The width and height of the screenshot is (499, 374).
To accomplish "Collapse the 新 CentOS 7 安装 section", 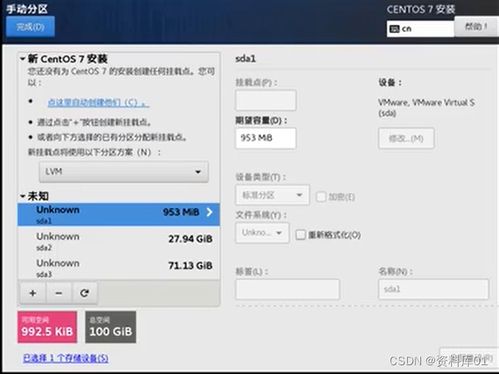I will click(x=23, y=59).
